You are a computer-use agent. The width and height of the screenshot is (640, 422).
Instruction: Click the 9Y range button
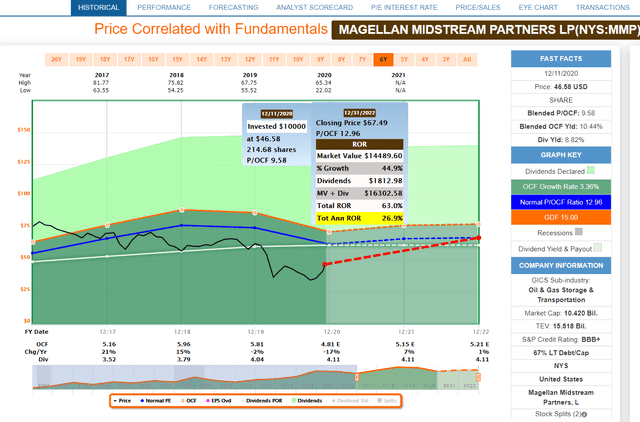(320, 60)
